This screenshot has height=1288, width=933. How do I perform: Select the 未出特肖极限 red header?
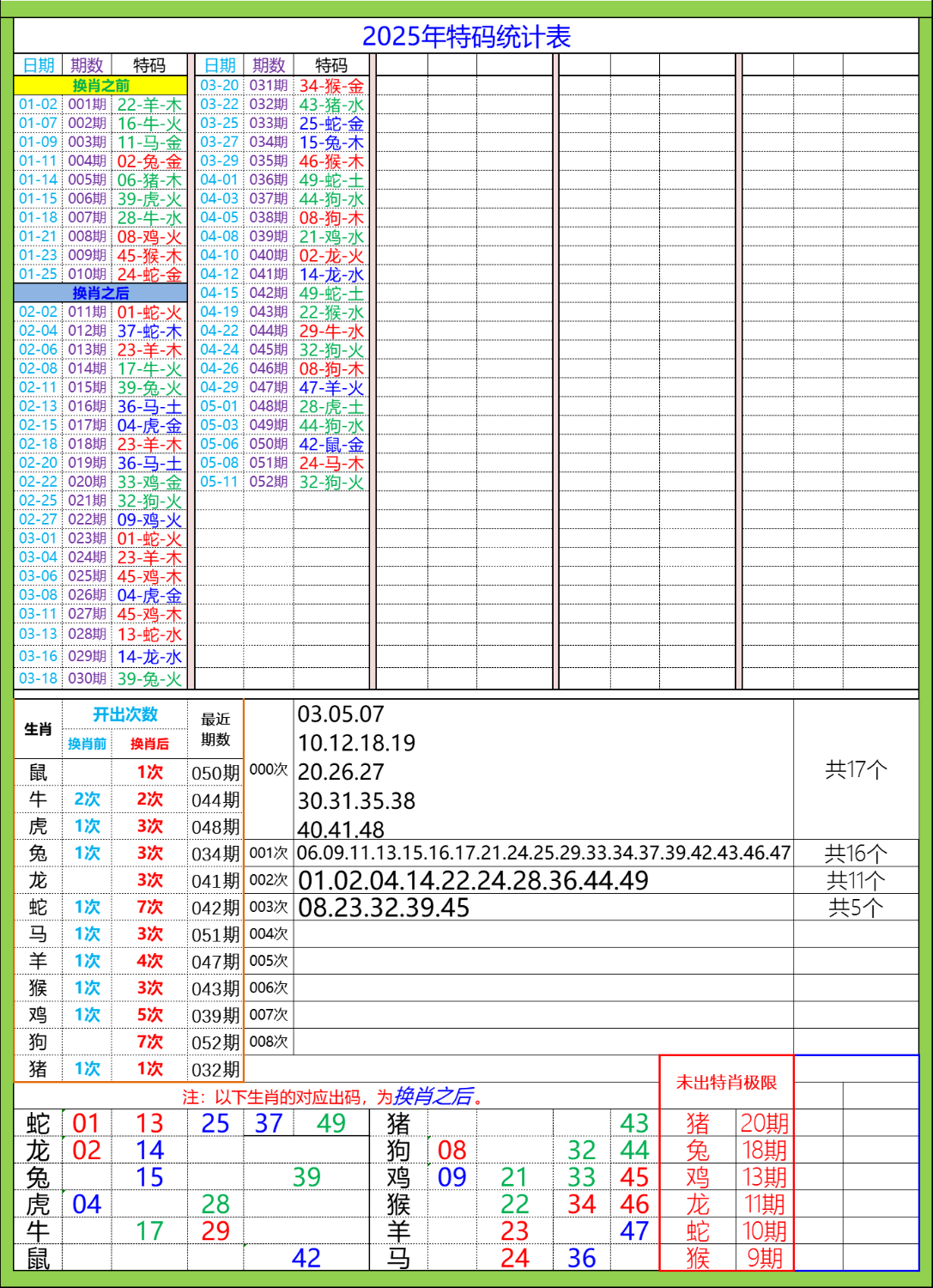click(729, 1083)
